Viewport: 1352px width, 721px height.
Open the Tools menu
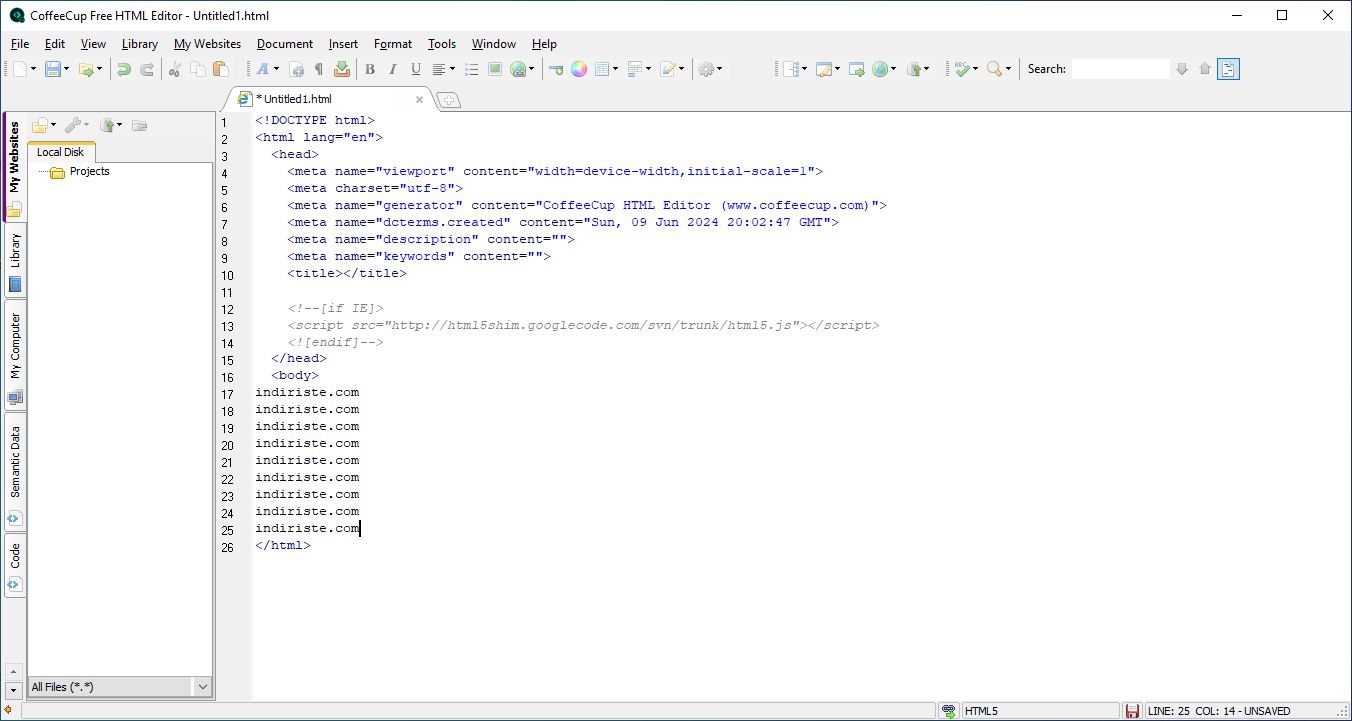pos(442,44)
